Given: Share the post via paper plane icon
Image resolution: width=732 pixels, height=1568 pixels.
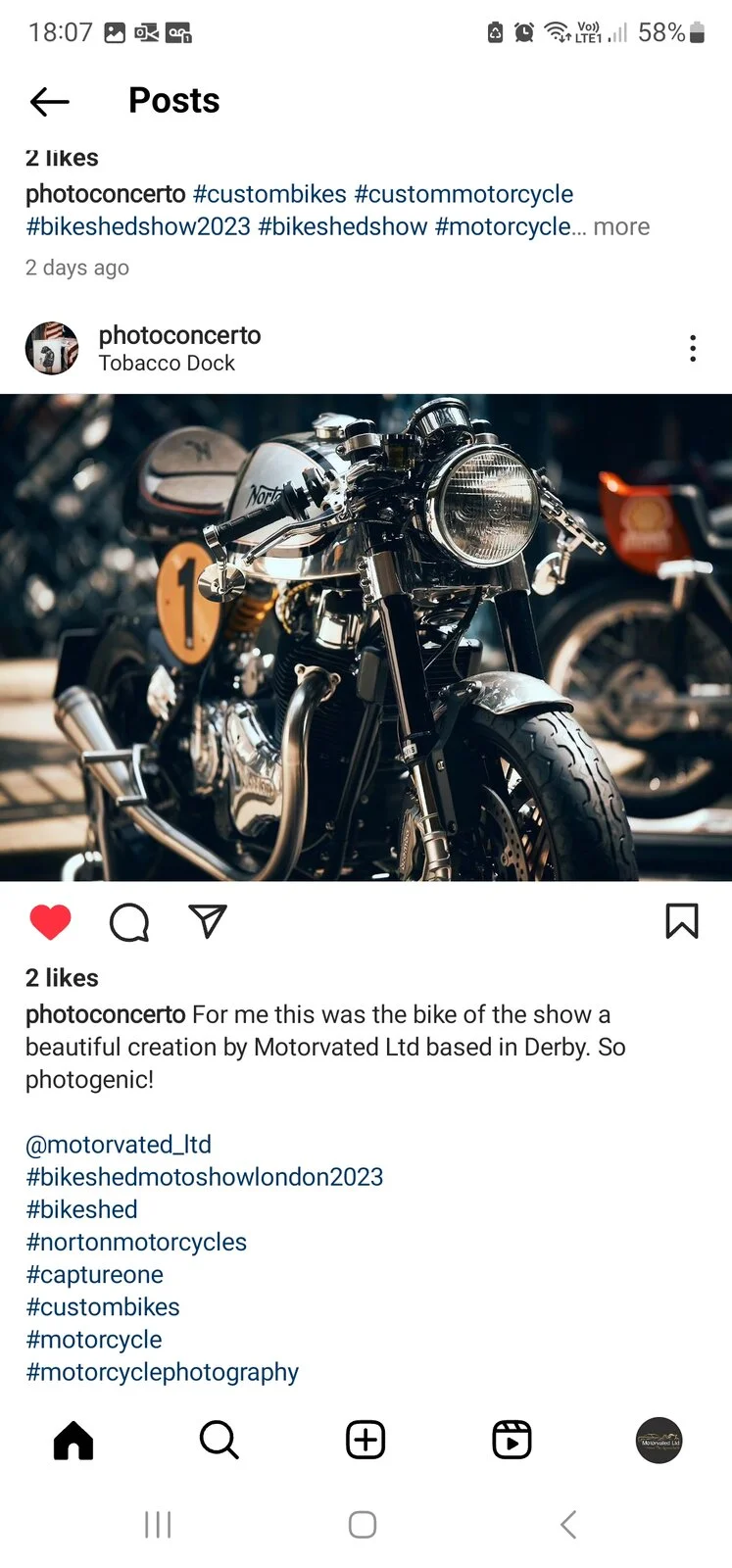Looking at the screenshot, I should 208,921.
